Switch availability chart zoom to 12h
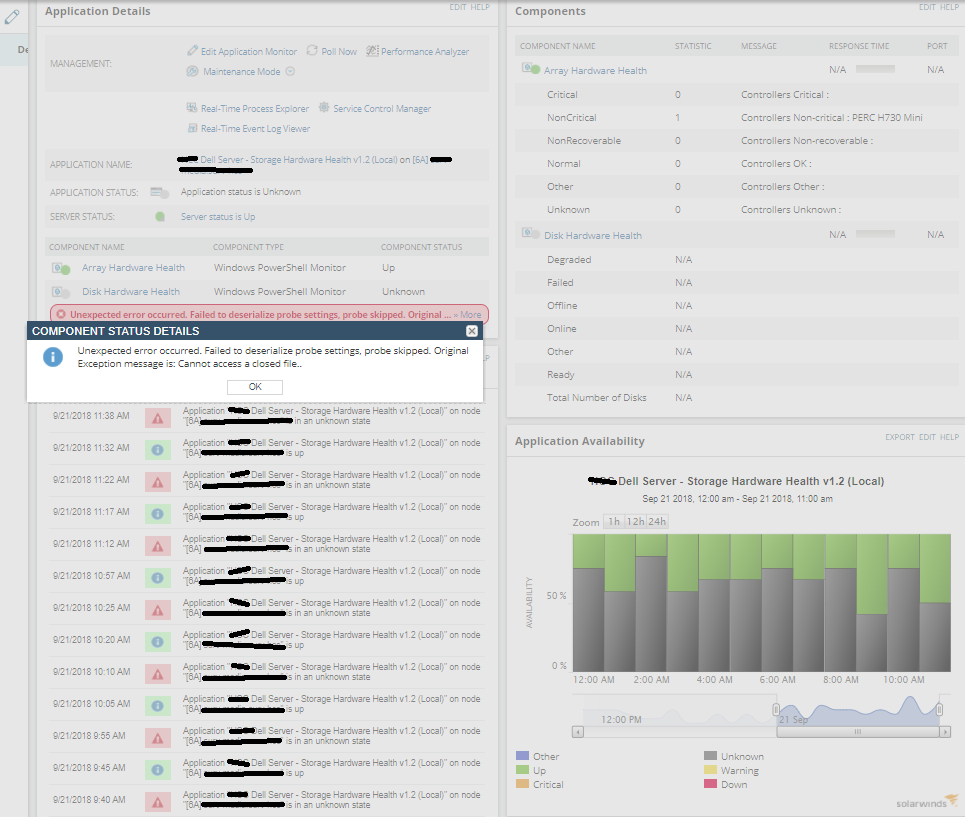Screen dimensions: 965x817 click(636, 520)
